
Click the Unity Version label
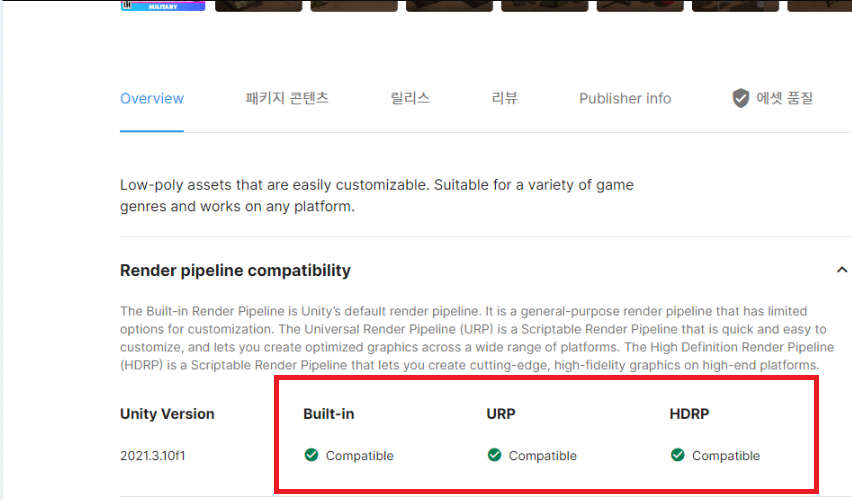[x=167, y=414]
